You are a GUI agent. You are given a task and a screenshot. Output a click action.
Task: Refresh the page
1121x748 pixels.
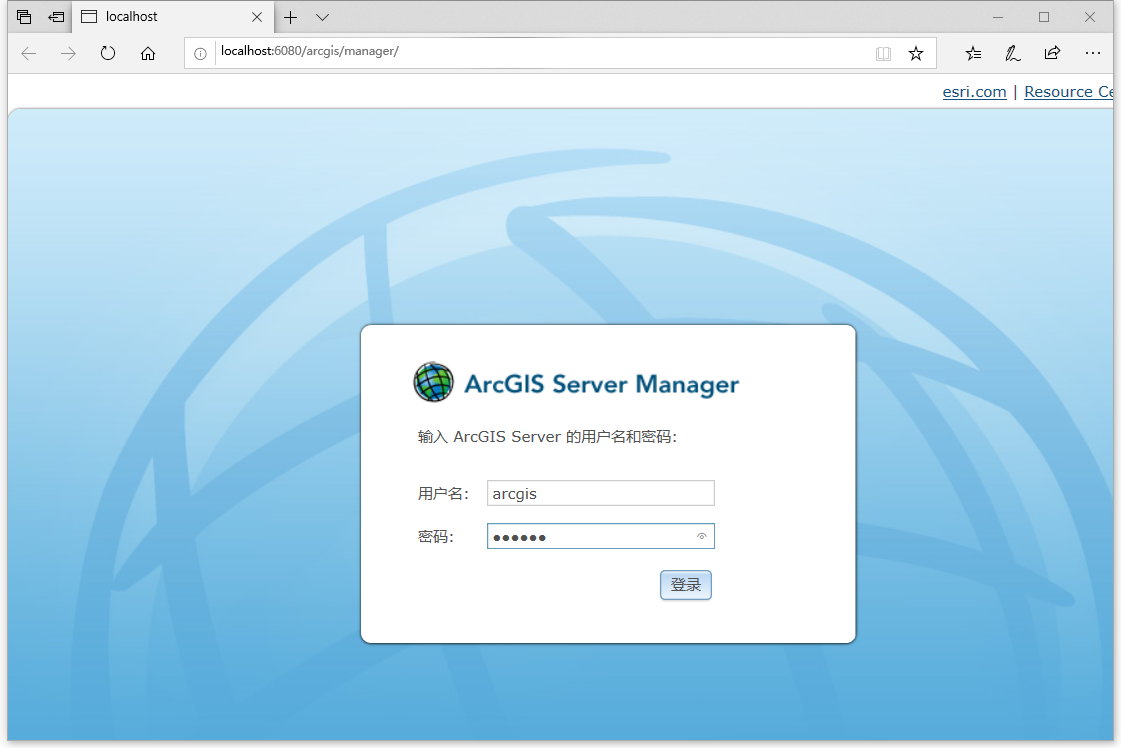click(108, 53)
